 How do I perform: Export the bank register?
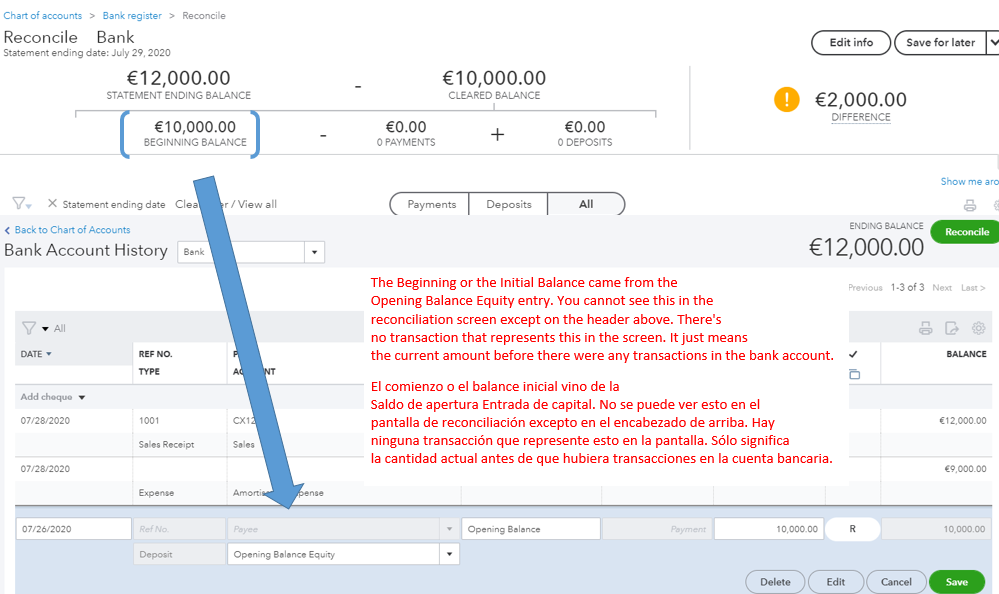coord(951,328)
